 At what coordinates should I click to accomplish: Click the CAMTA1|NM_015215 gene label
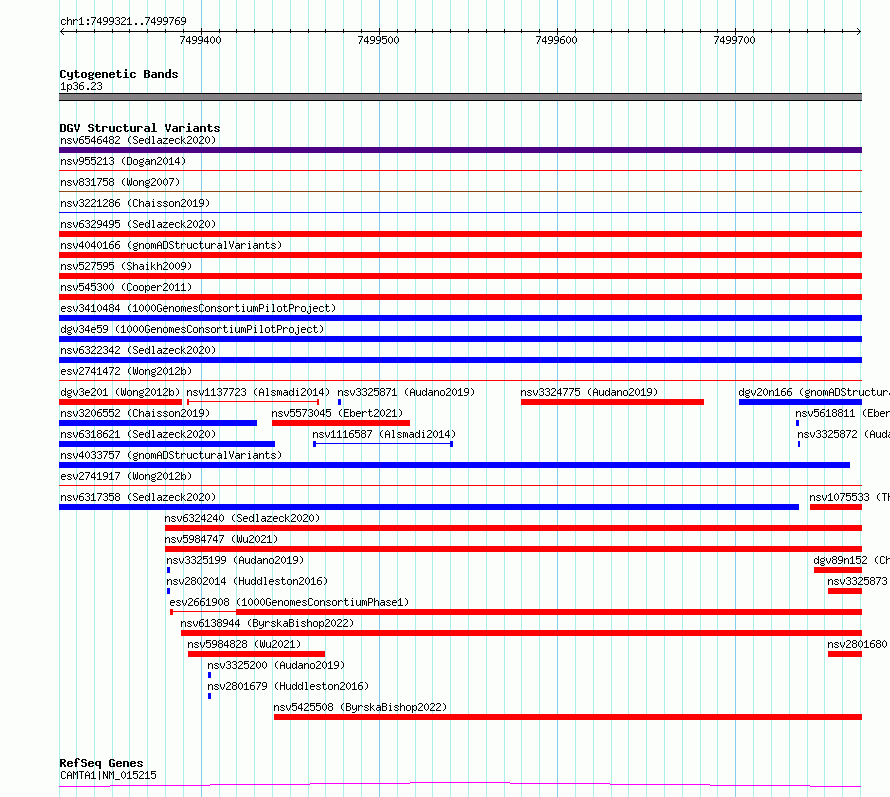pos(108,775)
